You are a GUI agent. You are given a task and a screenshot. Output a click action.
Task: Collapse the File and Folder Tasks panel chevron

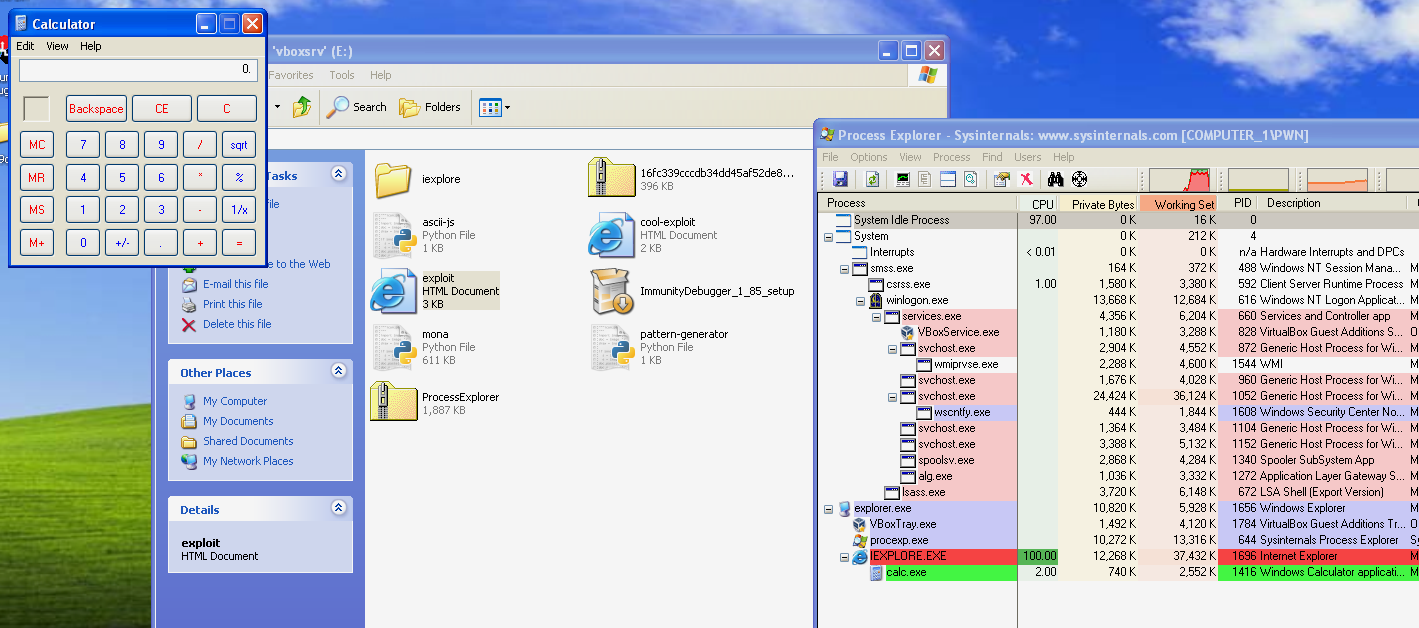[338, 174]
